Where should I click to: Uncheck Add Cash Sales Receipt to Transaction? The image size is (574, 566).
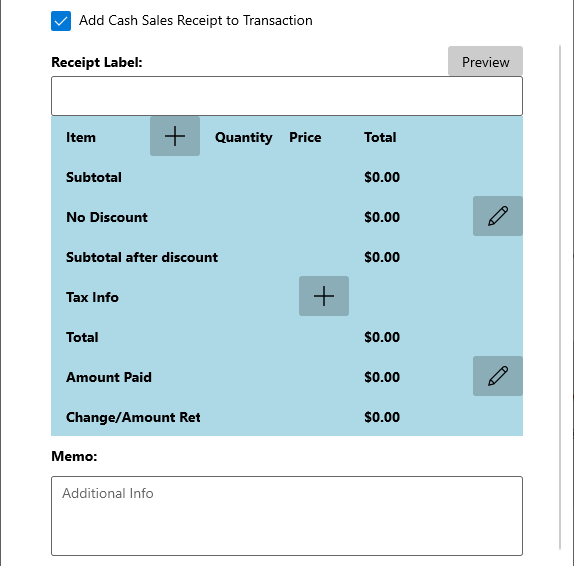click(x=61, y=21)
